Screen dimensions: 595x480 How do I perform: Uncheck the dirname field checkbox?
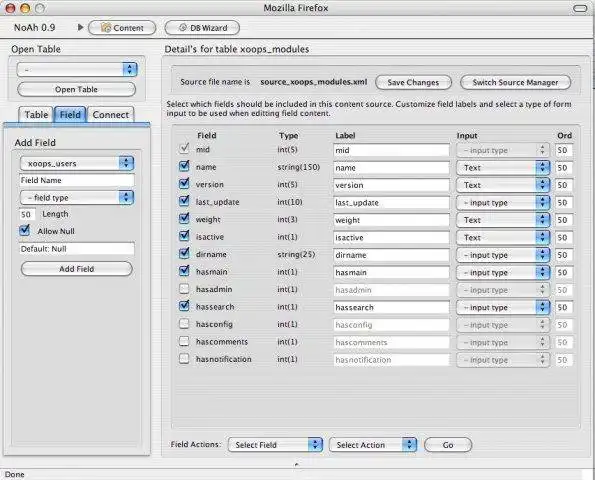184,253
